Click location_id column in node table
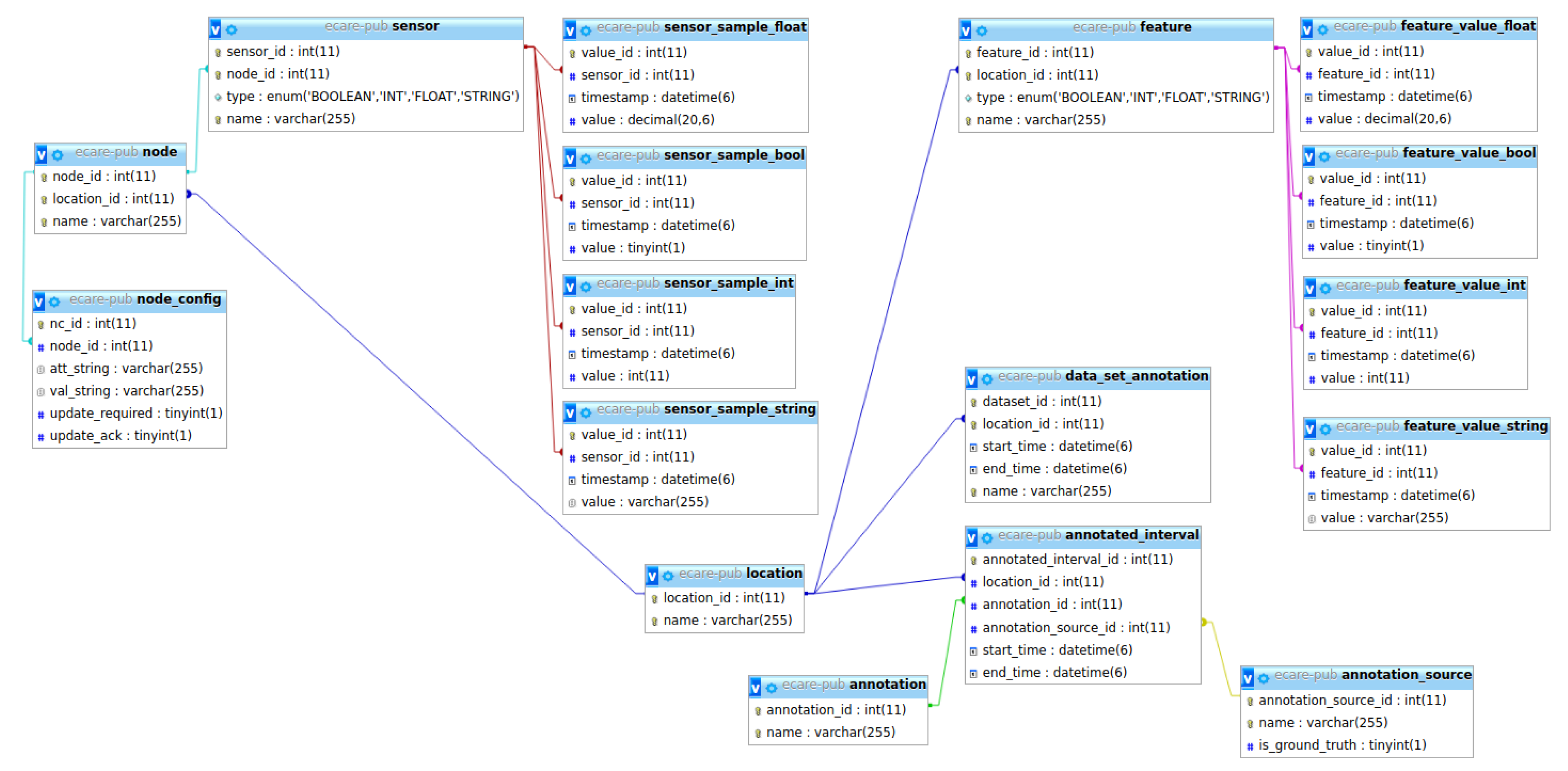The width and height of the screenshot is (1568, 771). tap(112, 198)
